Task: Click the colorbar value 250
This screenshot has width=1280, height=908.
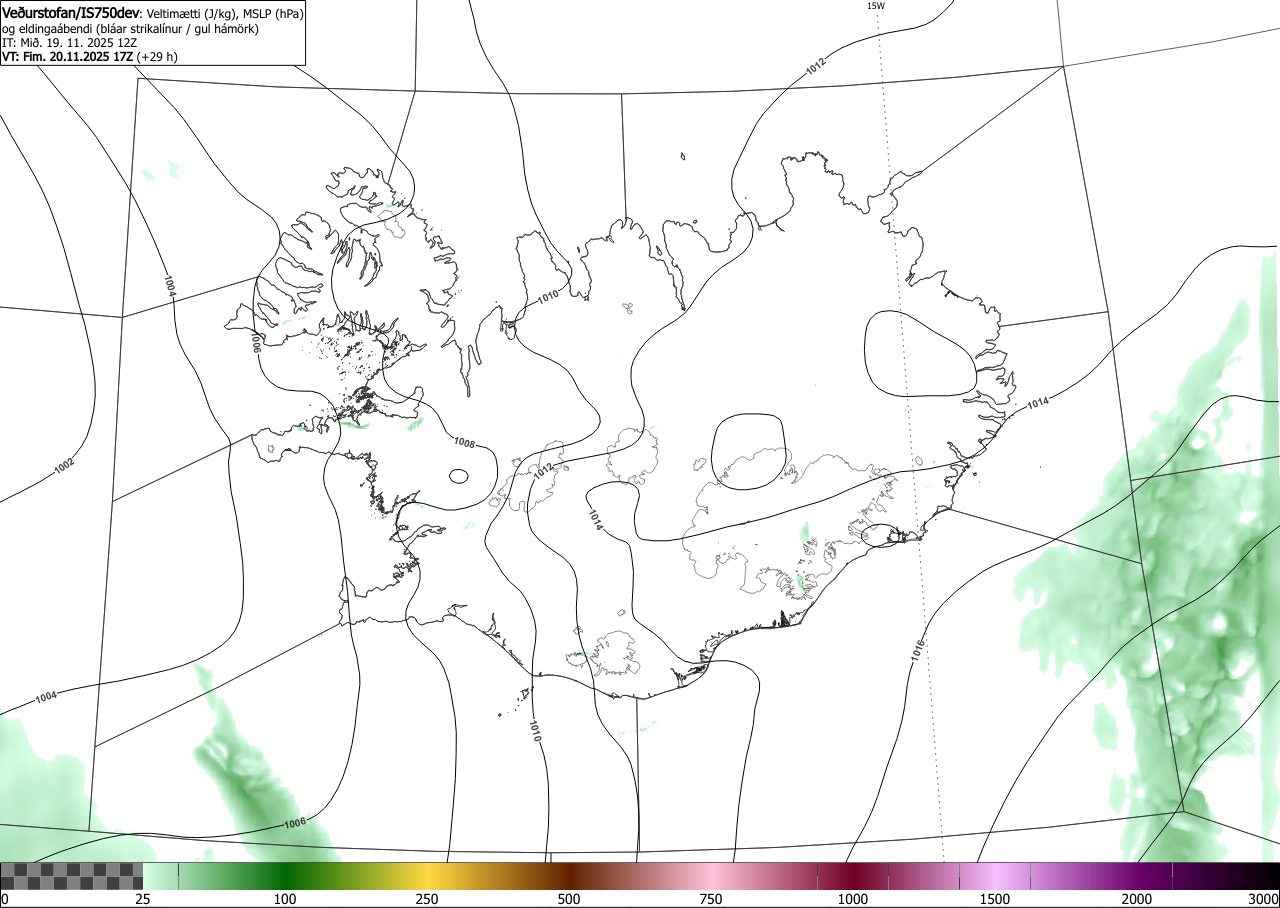Action: coord(427,899)
